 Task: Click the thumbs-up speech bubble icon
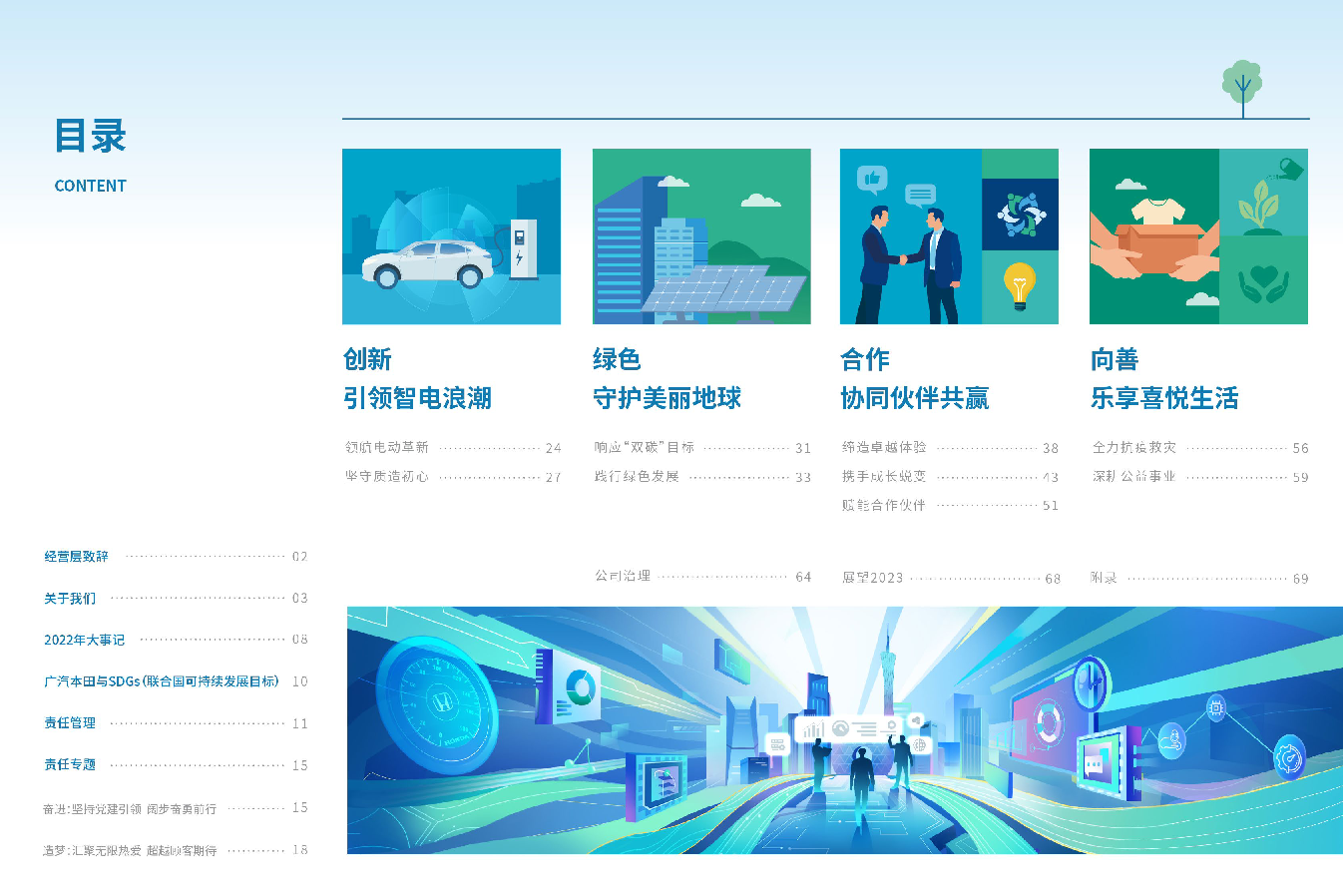pyautogui.click(x=872, y=180)
